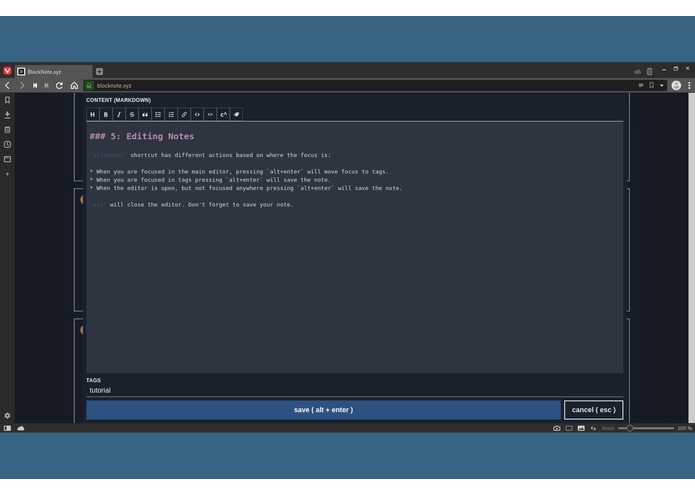The image size is (695, 494).
Task: Insert inline code with the smaller brackets icon
Action: [210, 114]
